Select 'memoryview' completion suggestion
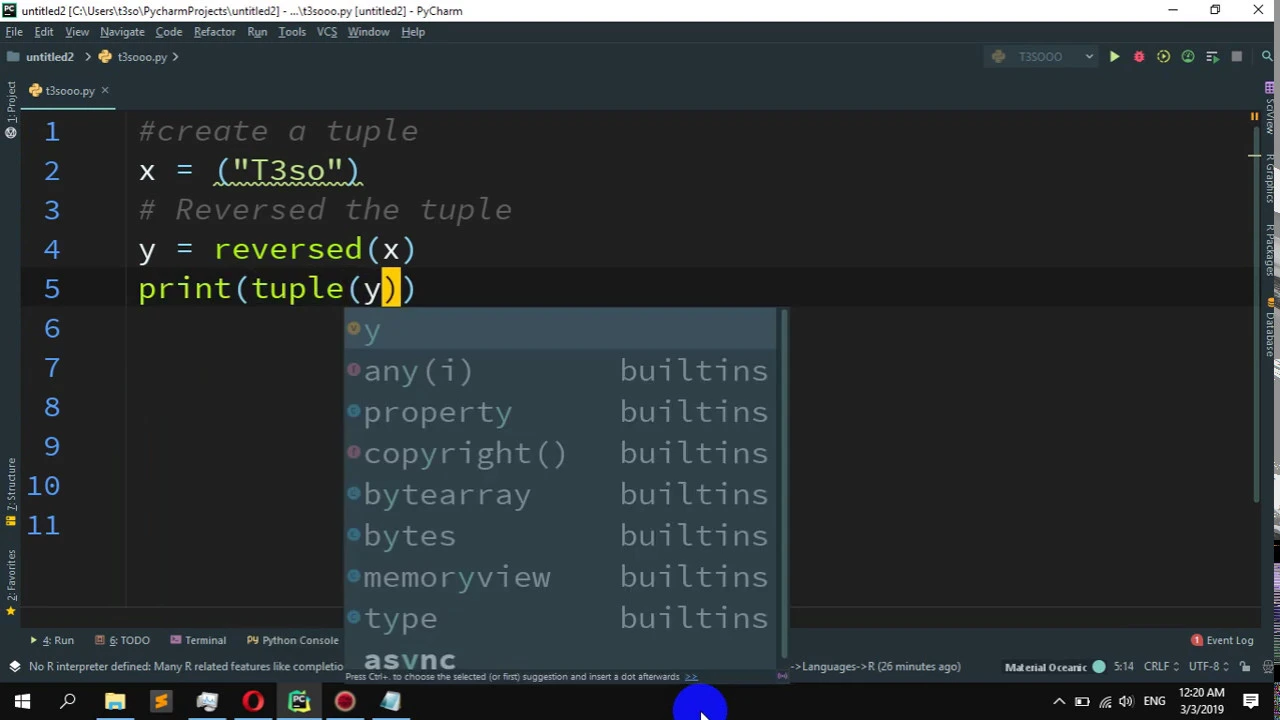The height and width of the screenshot is (720, 1280). 560,577
